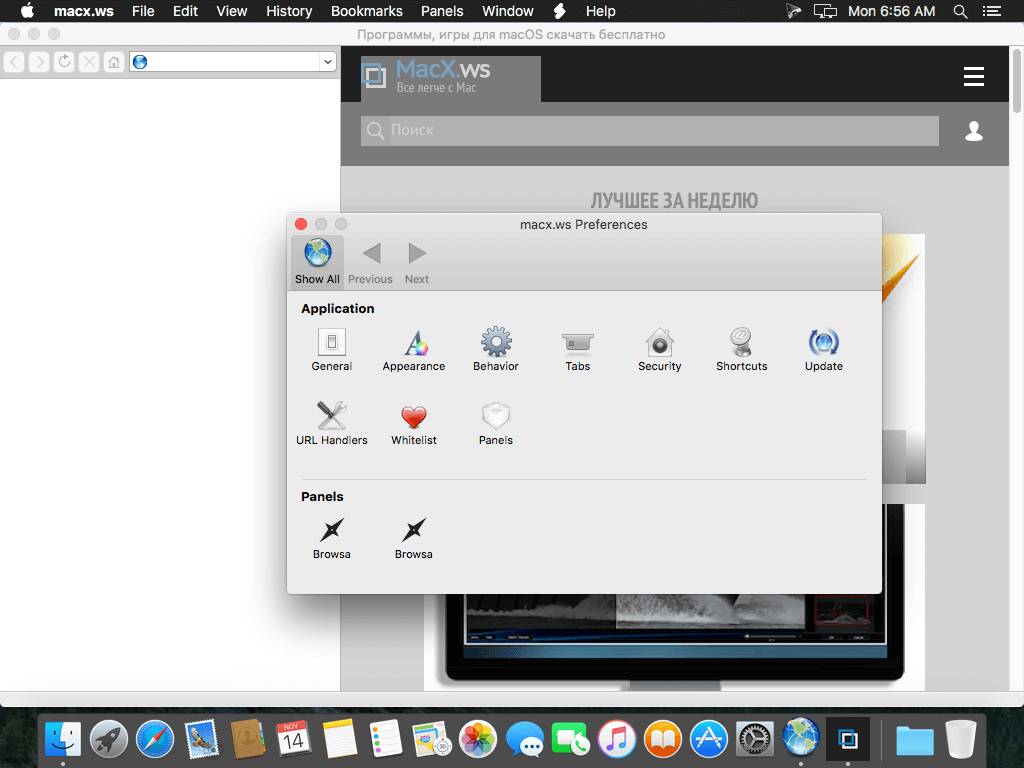Image resolution: width=1024 pixels, height=768 pixels.
Task: Open the View menu
Action: click(232, 11)
